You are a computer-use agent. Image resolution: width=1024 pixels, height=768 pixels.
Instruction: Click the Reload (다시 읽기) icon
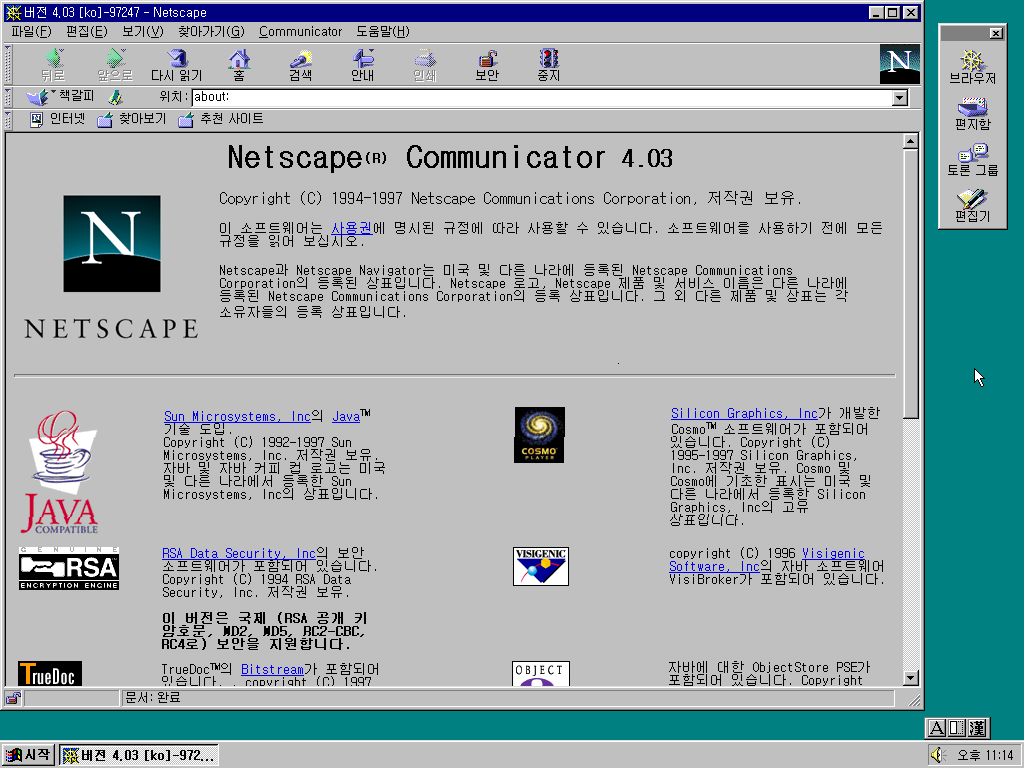pos(176,65)
